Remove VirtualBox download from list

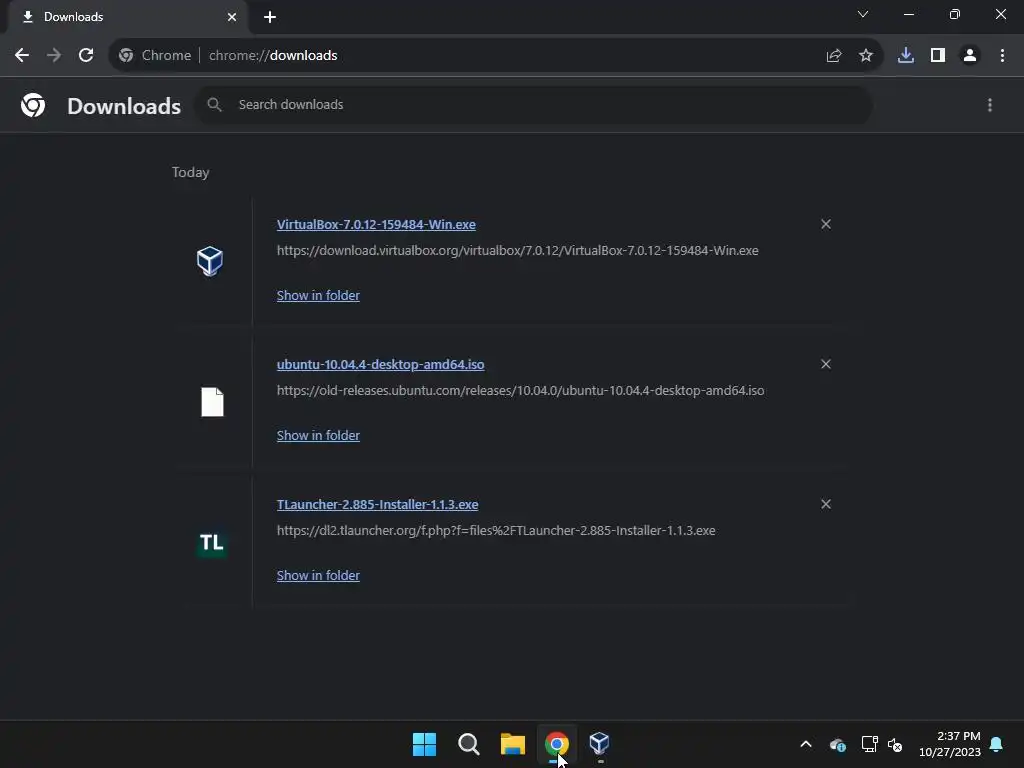(x=825, y=224)
